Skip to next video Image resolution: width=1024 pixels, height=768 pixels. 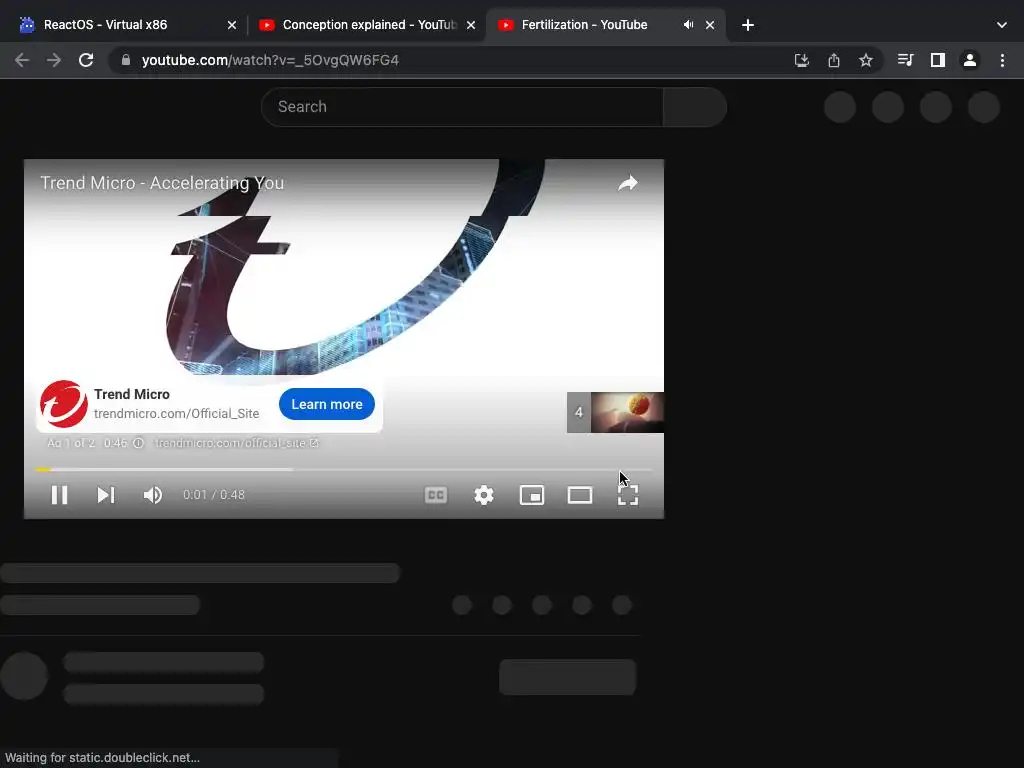(x=106, y=495)
